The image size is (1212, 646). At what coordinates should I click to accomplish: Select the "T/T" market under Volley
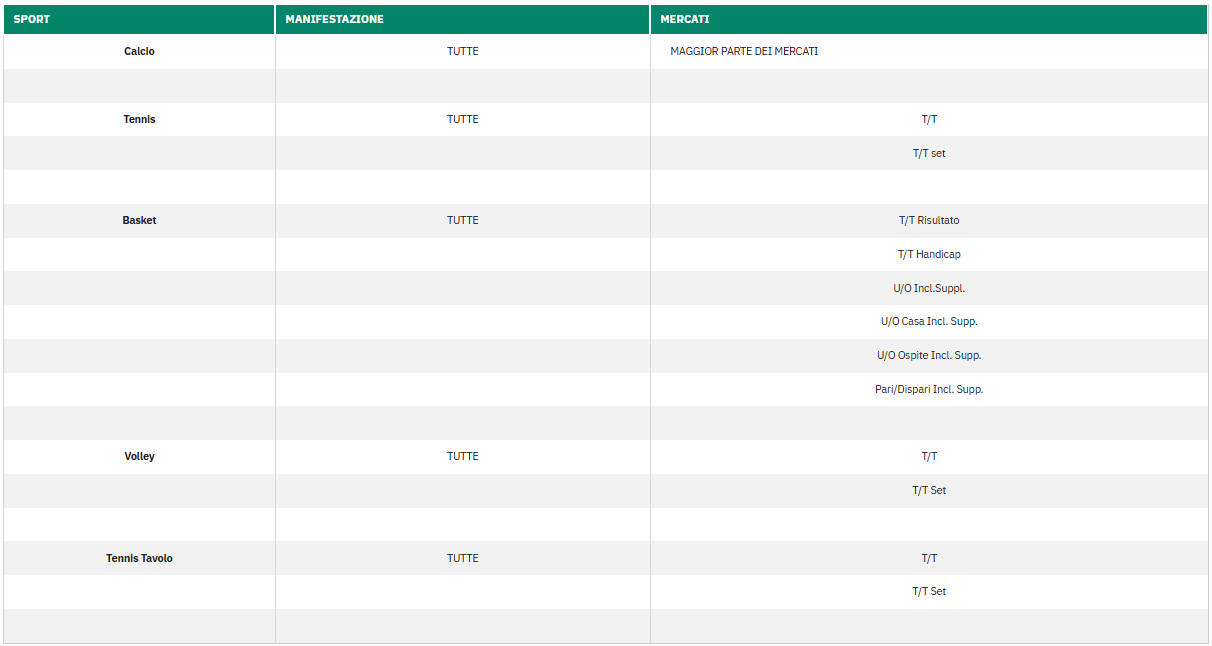click(x=929, y=456)
